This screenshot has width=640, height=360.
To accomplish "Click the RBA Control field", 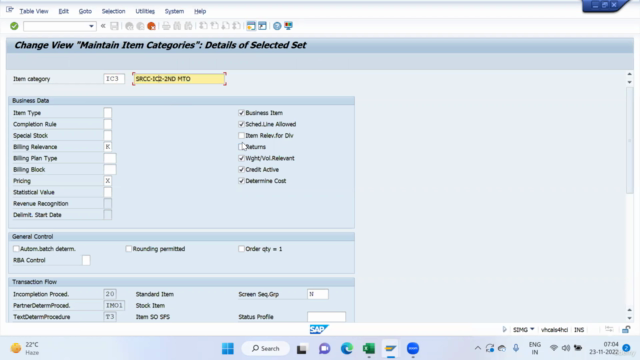I will 86,260.
